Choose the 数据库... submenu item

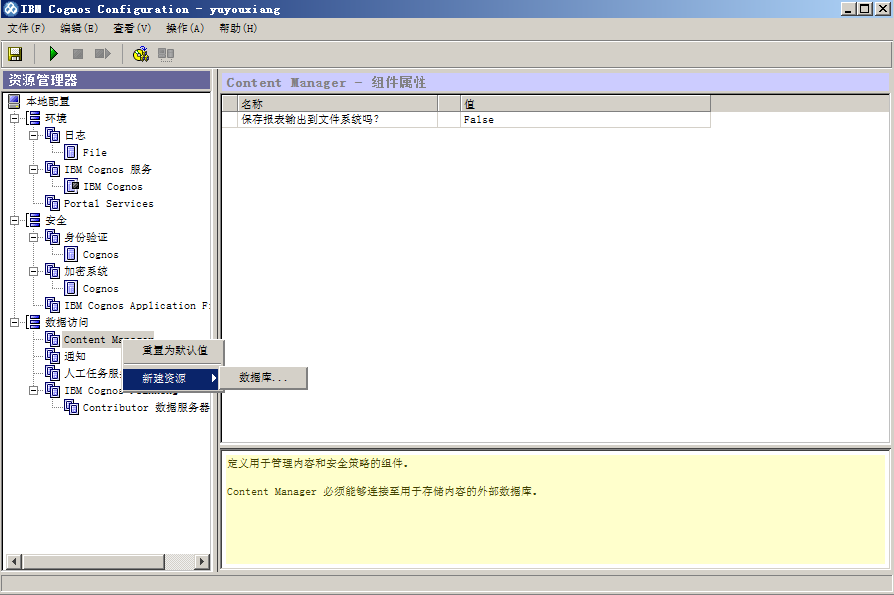pyautogui.click(x=263, y=378)
